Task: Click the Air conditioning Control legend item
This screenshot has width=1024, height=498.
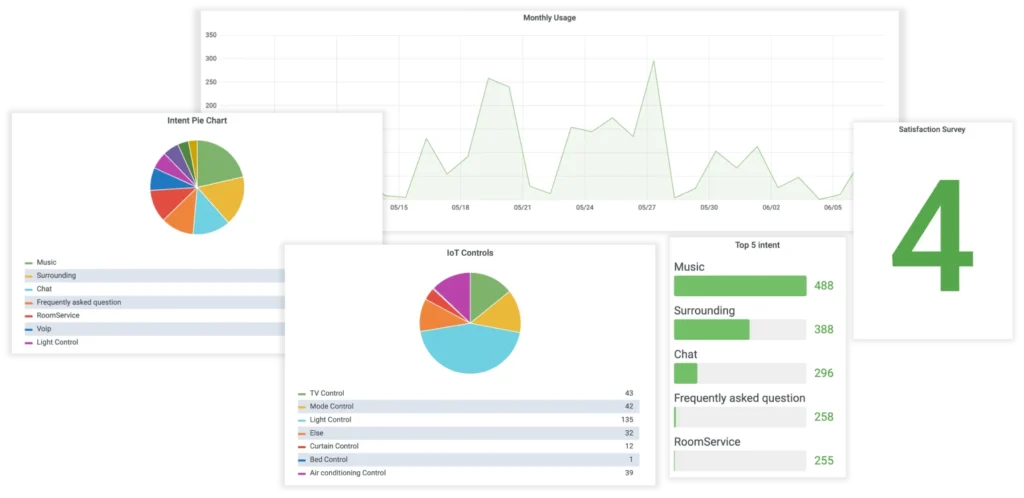Action: tap(346, 472)
